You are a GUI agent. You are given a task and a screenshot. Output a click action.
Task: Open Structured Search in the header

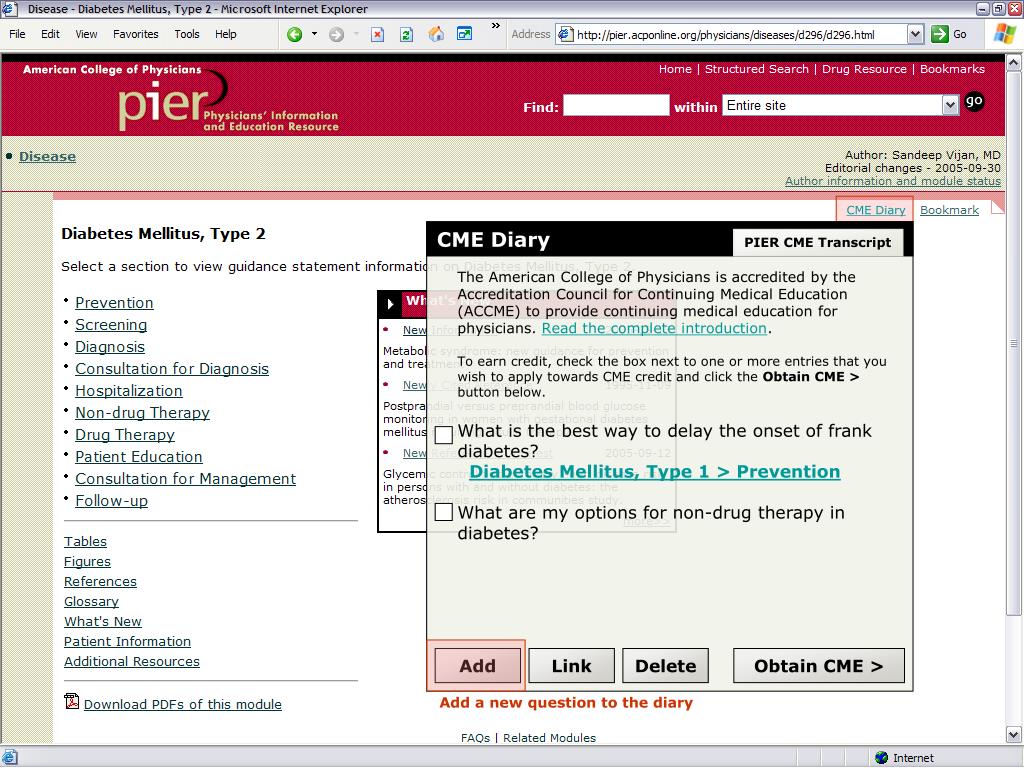coord(757,69)
